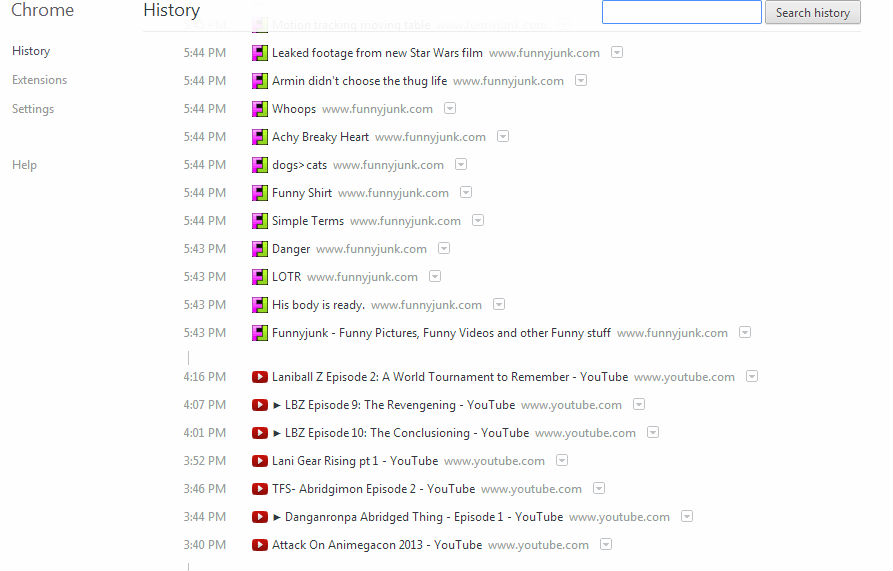Open dropdown arrow for 'LBZ Episode 9: The Revengening'

(x=639, y=404)
